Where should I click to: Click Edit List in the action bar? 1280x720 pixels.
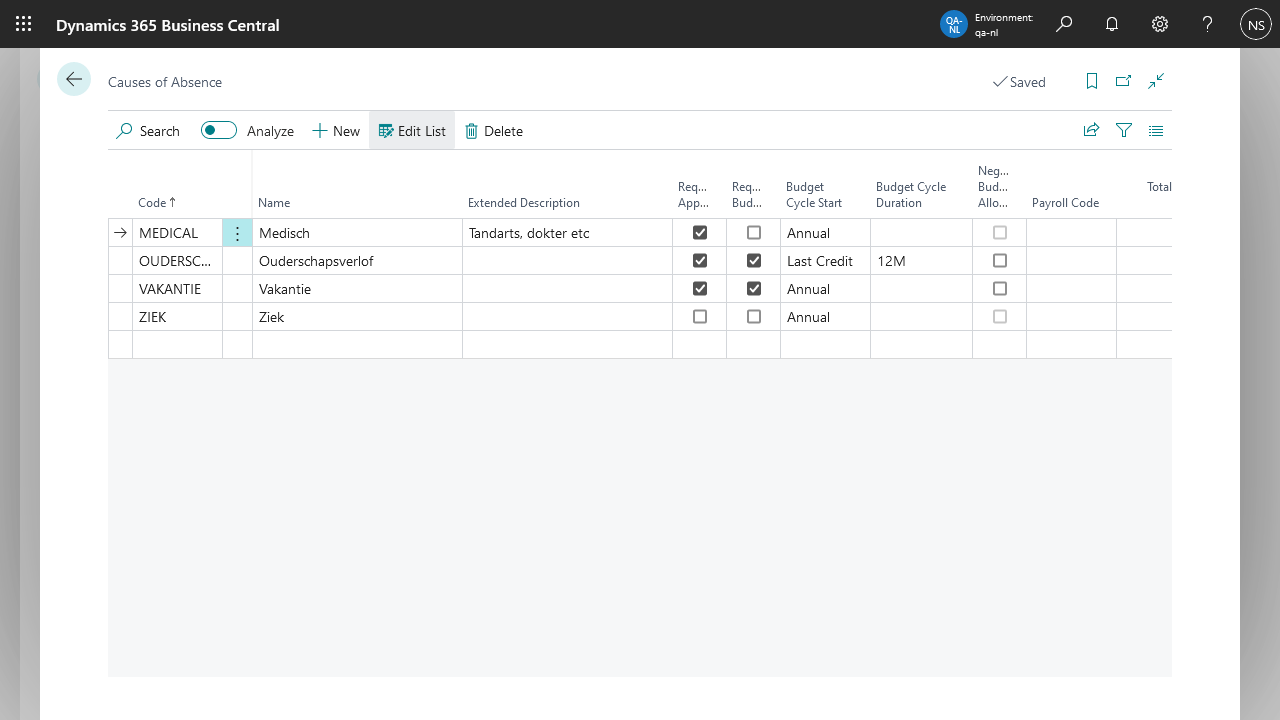pyautogui.click(x=412, y=131)
